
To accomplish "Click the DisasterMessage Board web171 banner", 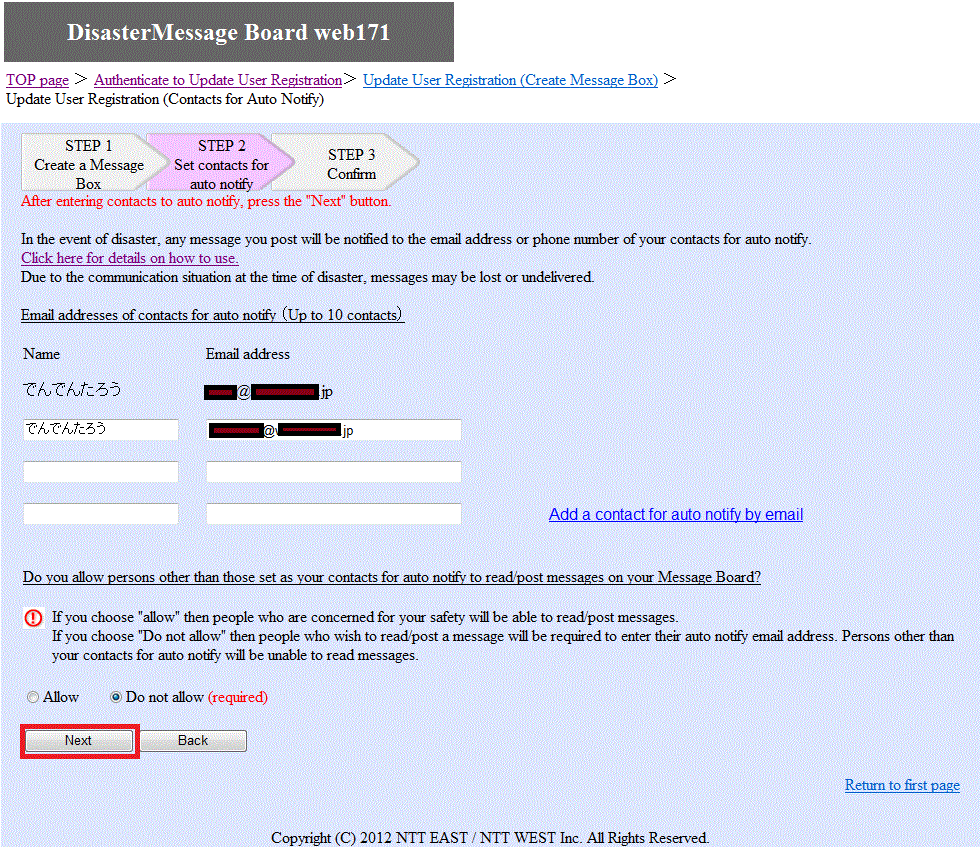I will (x=228, y=31).
